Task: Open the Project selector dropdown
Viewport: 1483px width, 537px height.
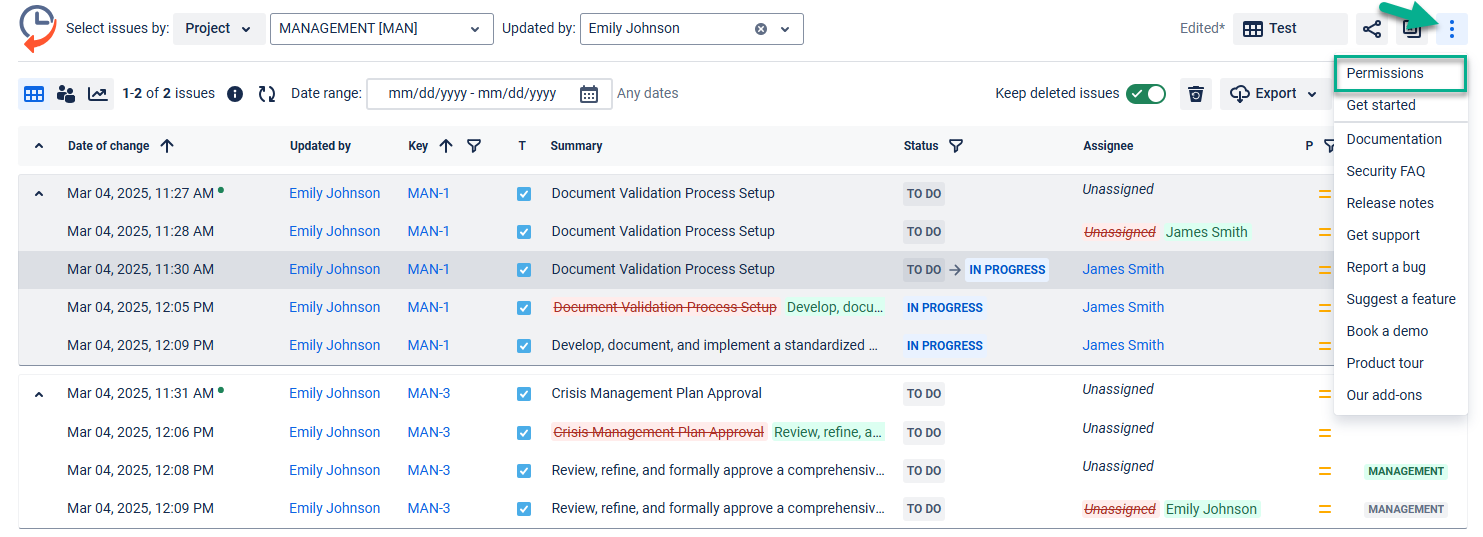Action: tap(219, 29)
